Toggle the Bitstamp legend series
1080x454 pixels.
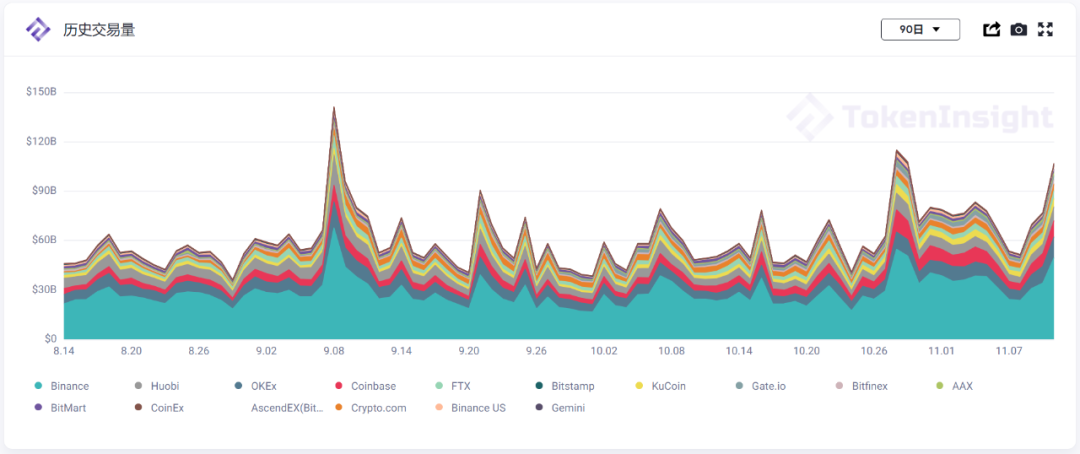(565, 386)
